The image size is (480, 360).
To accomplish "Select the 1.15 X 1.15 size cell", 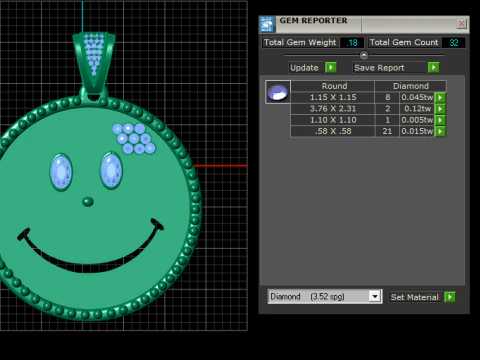I will pyautogui.click(x=333, y=97).
